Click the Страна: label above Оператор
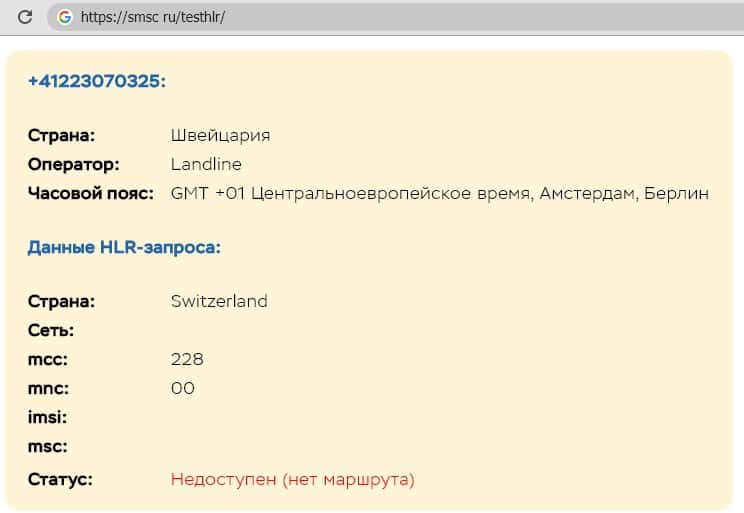The width and height of the screenshot is (744, 513). (x=62, y=136)
